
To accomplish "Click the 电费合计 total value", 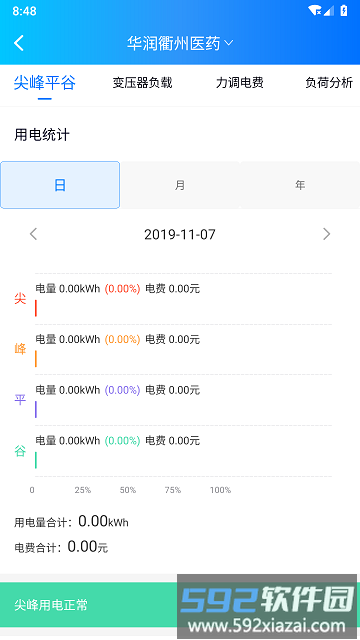I will coord(88,547).
